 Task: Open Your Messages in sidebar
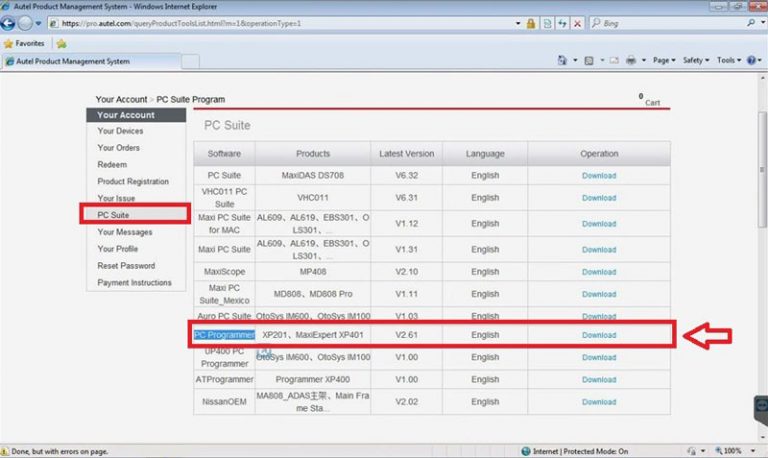[x=124, y=232]
